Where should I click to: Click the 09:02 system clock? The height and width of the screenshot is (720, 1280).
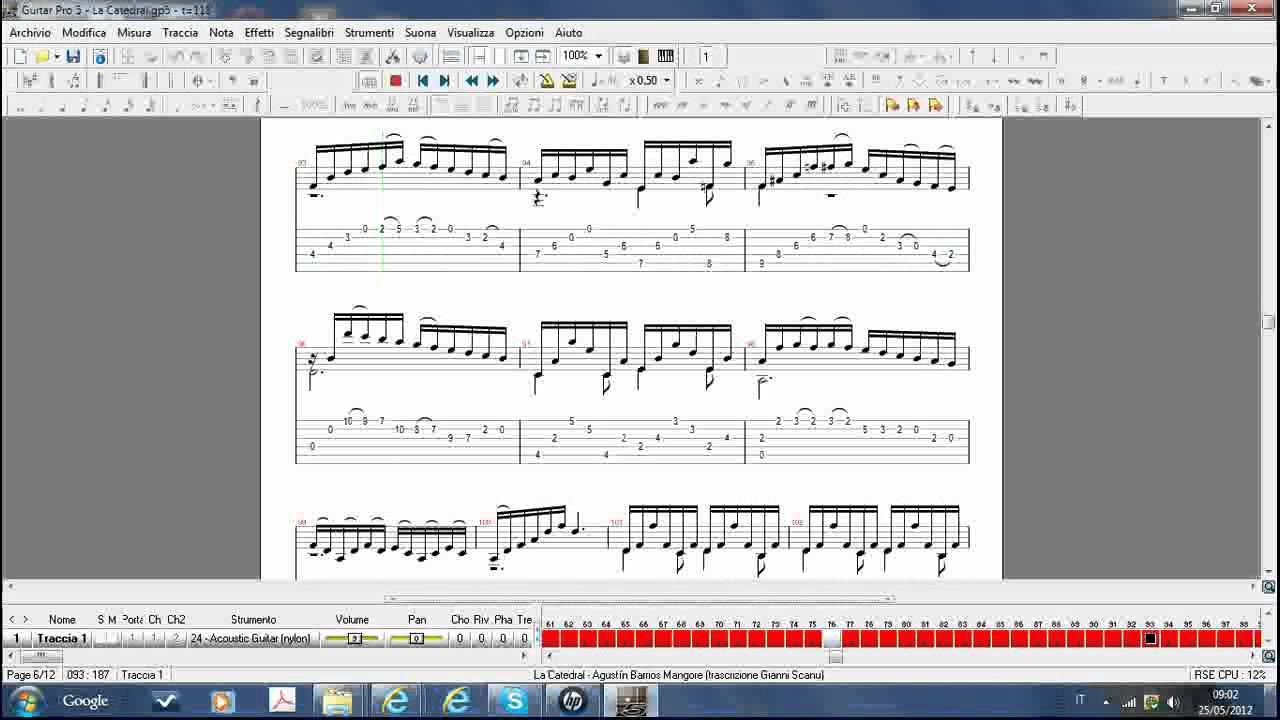(x=1225, y=694)
